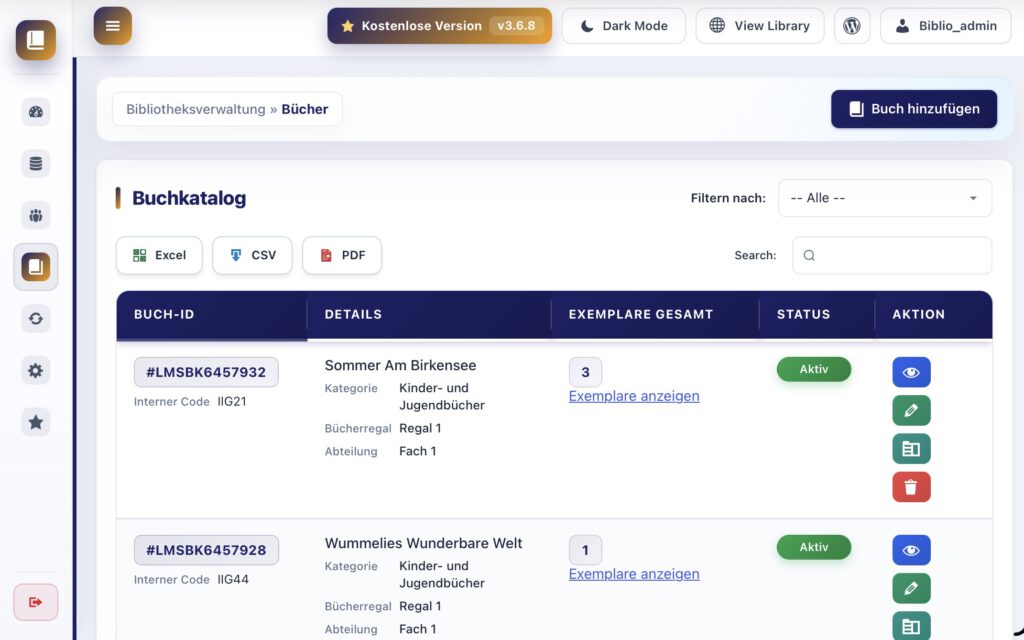The width and height of the screenshot is (1024, 640).
Task: View details of Wummelies Wunderbare Welt
Action: coord(911,550)
